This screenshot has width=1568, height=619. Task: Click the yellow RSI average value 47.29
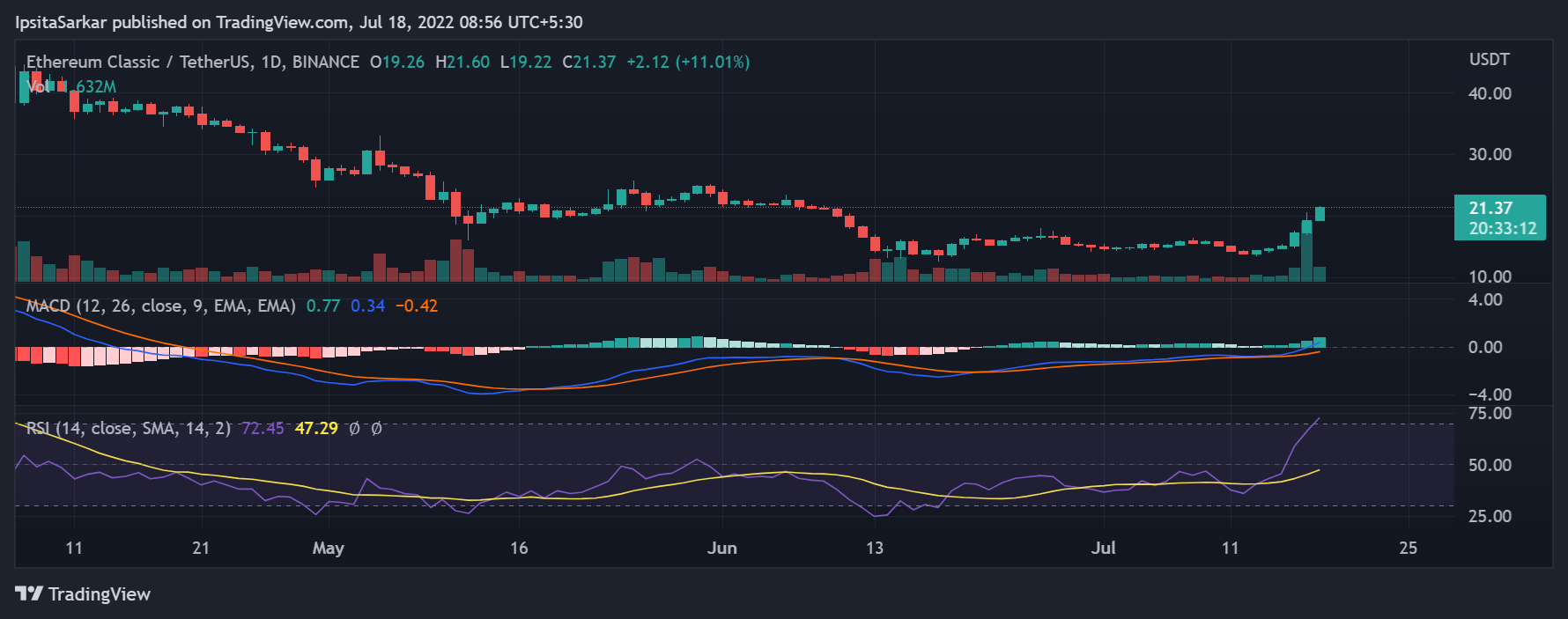[x=316, y=428]
